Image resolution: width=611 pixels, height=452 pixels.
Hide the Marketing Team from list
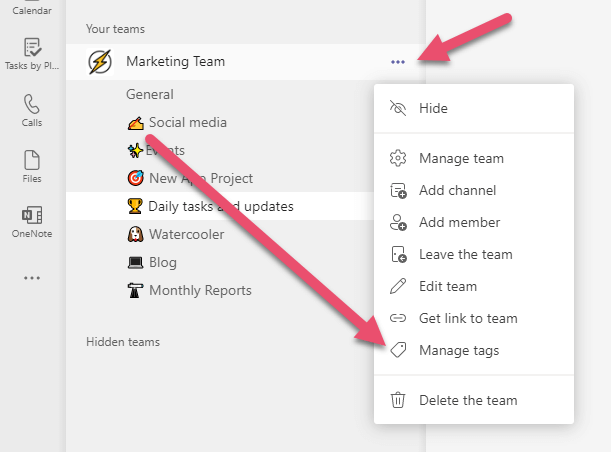[x=433, y=108]
